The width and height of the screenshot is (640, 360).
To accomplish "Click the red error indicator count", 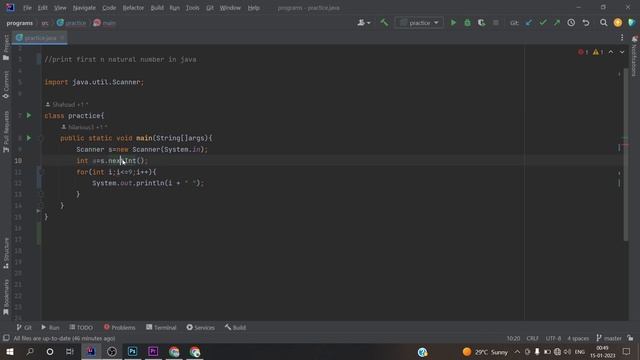I will (x=583, y=52).
